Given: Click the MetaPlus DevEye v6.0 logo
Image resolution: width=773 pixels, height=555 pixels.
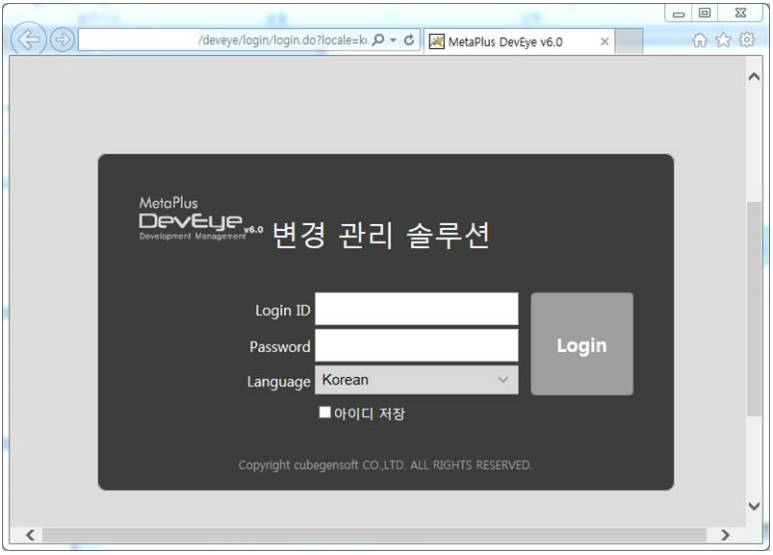Looking at the screenshot, I should [x=201, y=219].
